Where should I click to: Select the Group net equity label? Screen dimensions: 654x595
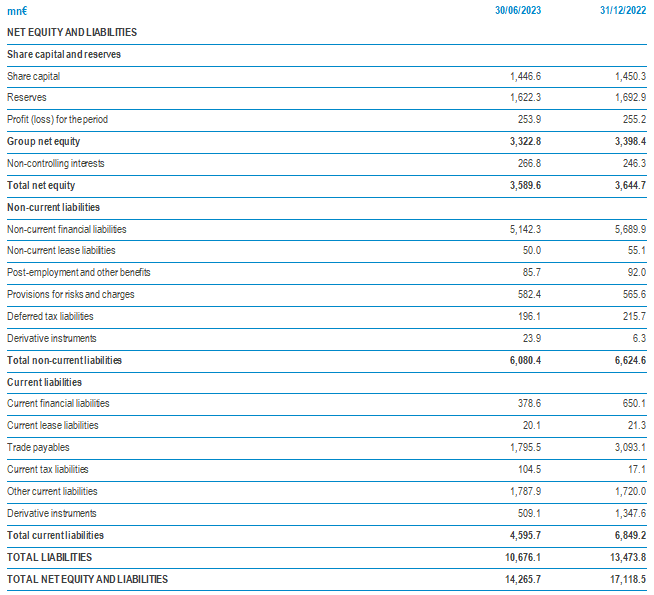43,141
